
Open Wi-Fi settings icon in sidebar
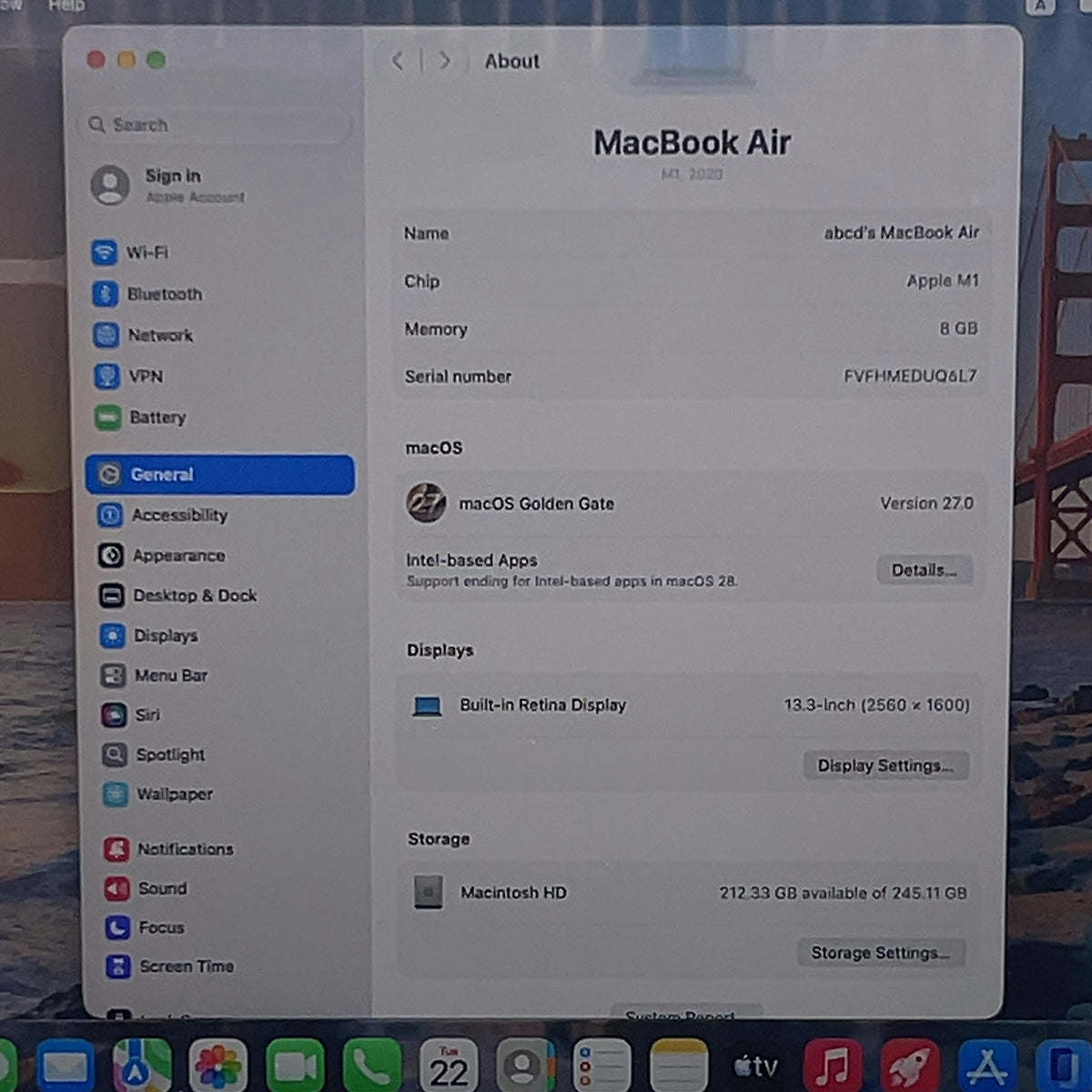105,252
